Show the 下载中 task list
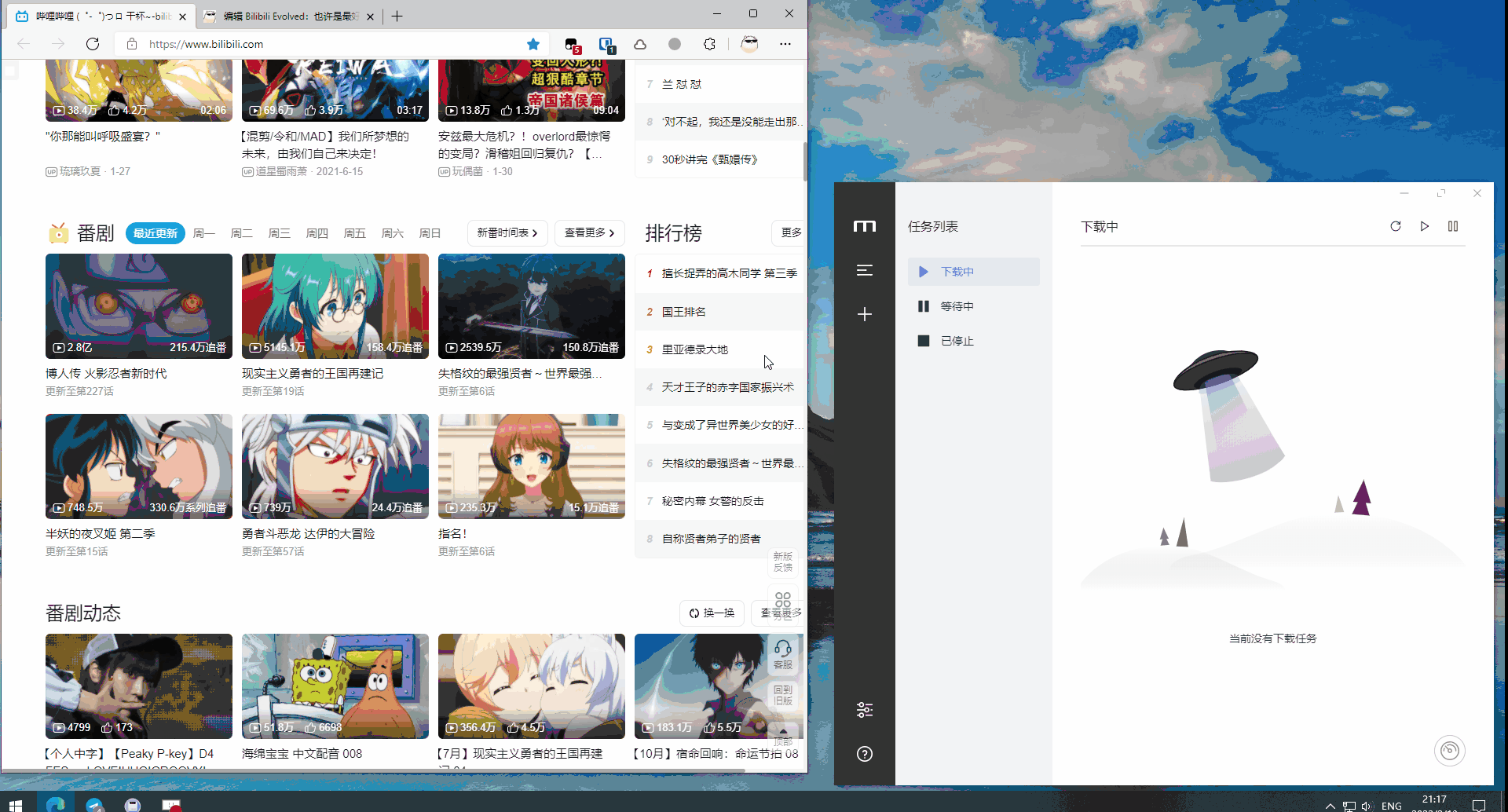The image size is (1508, 812). 974,272
